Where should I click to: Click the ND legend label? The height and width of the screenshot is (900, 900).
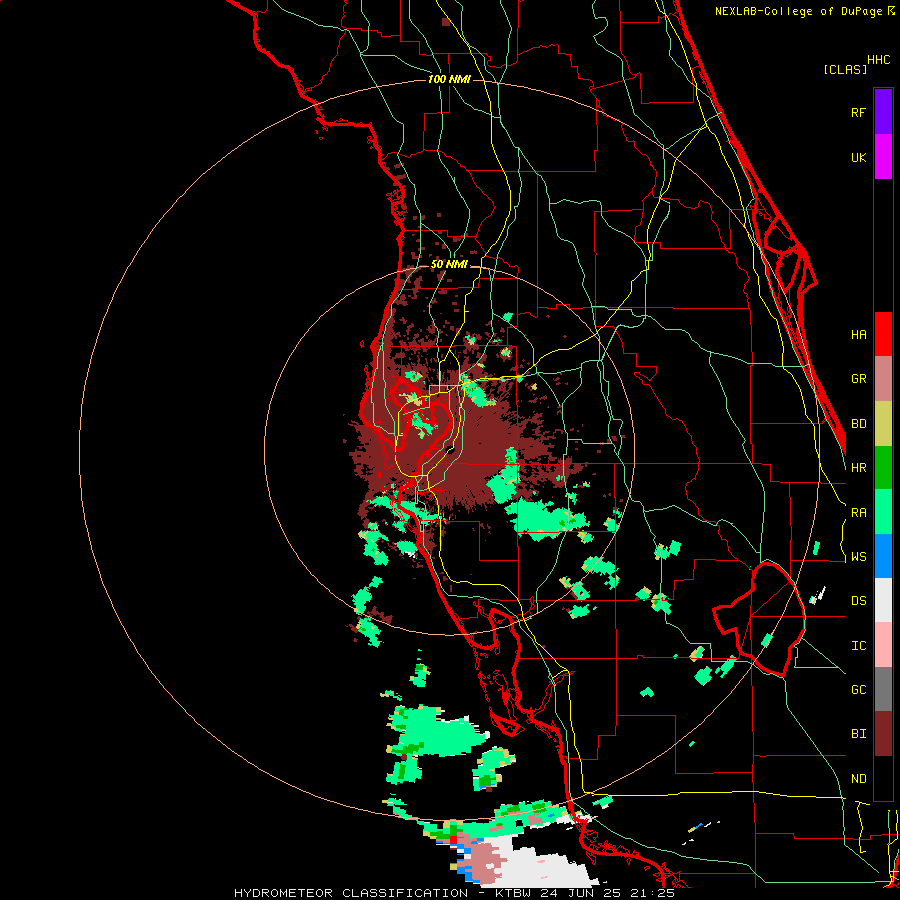(858, 779)
